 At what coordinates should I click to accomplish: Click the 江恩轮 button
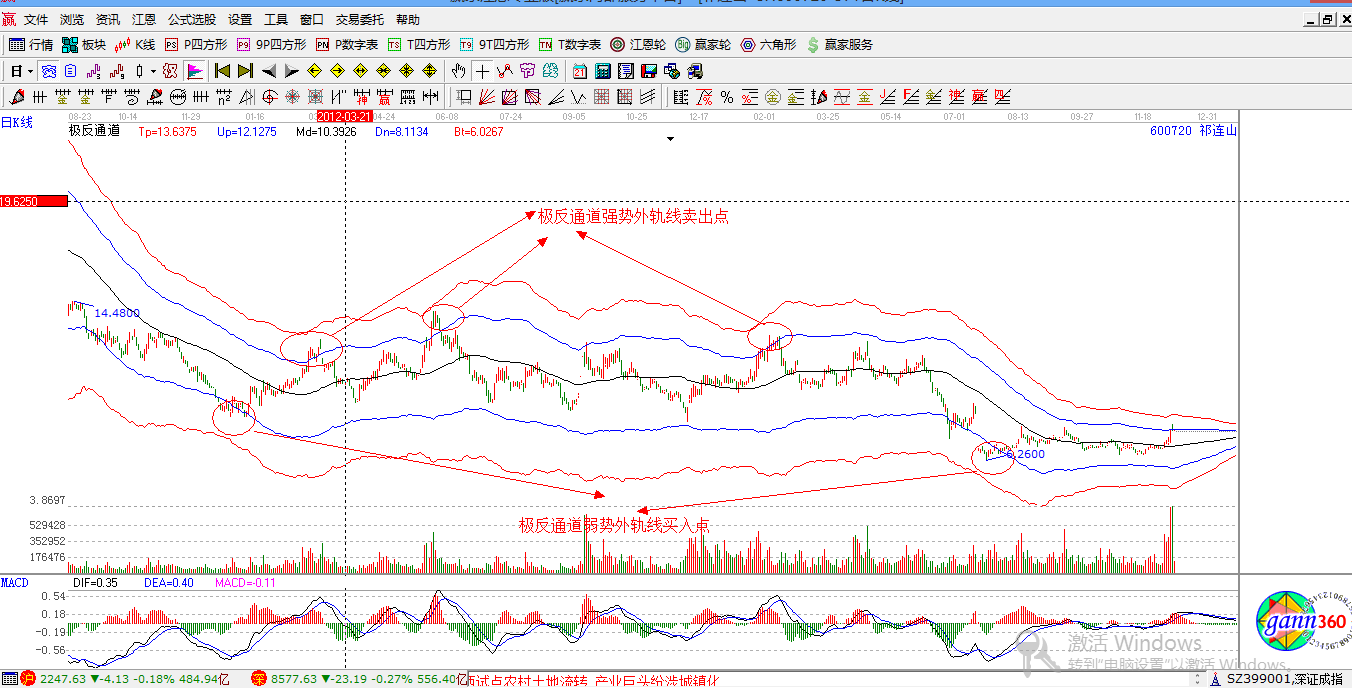point(639,45)
